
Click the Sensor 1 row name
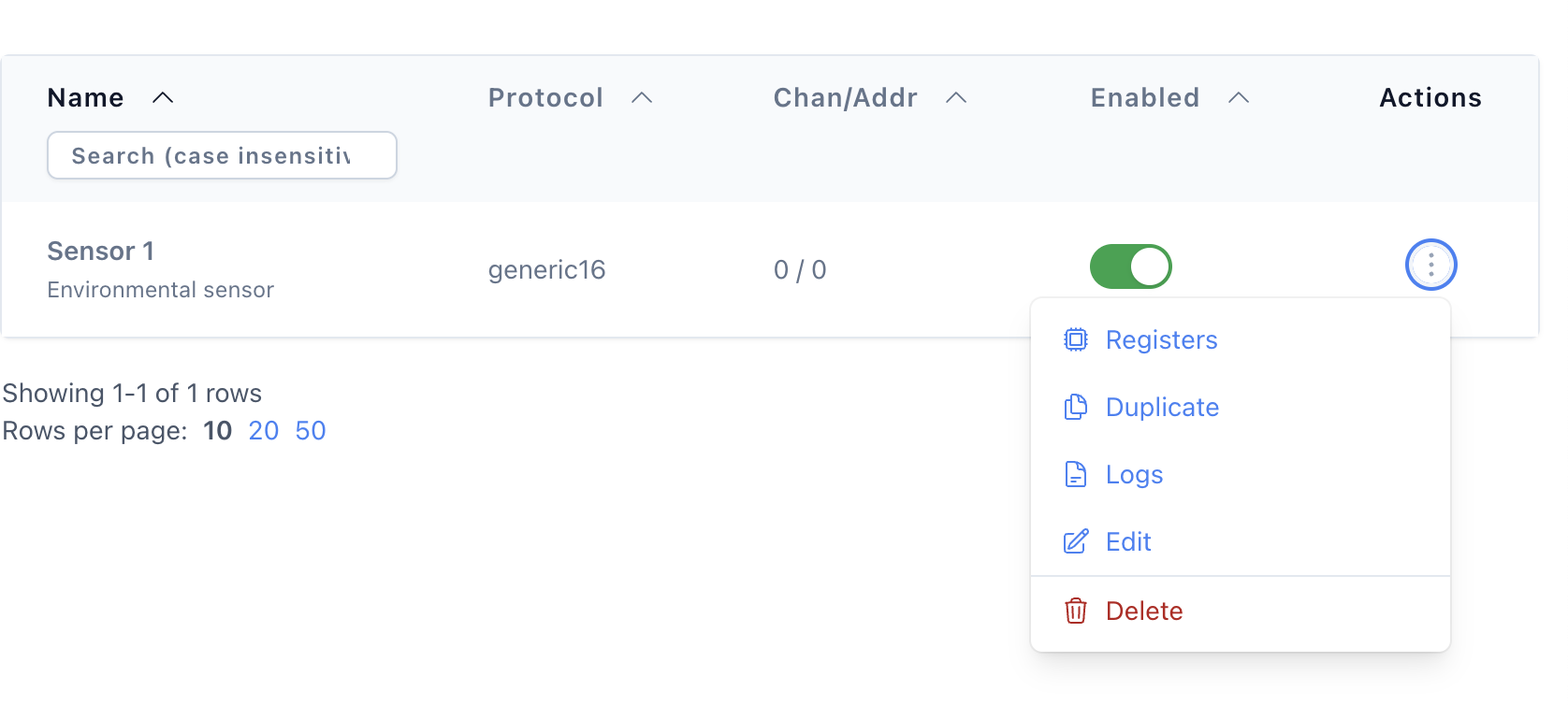pyautogui.click(x=101, y=251)
